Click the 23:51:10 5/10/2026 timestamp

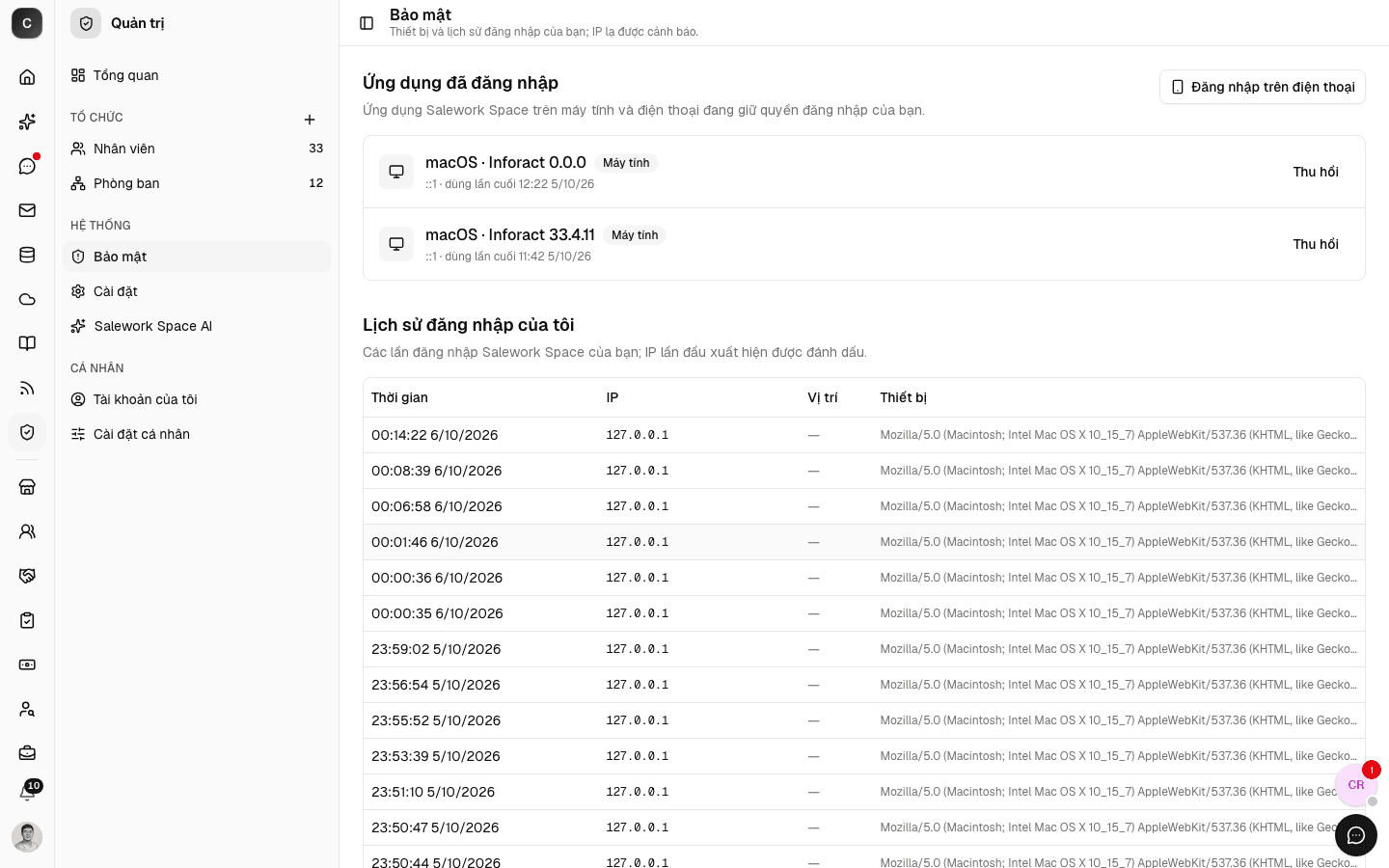(433, 792)
